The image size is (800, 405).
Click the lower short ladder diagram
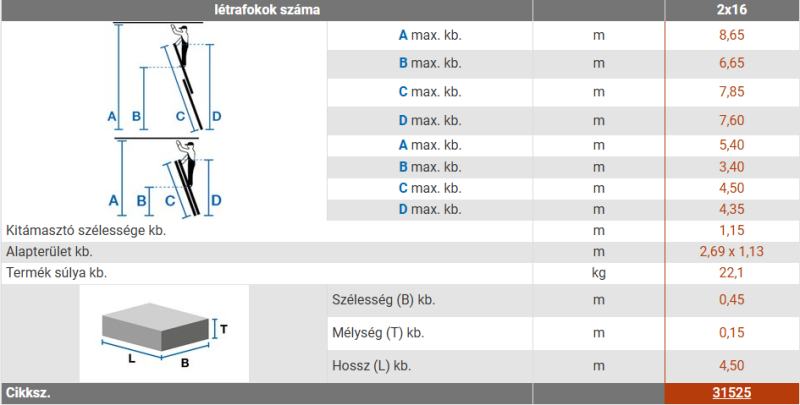166,178
